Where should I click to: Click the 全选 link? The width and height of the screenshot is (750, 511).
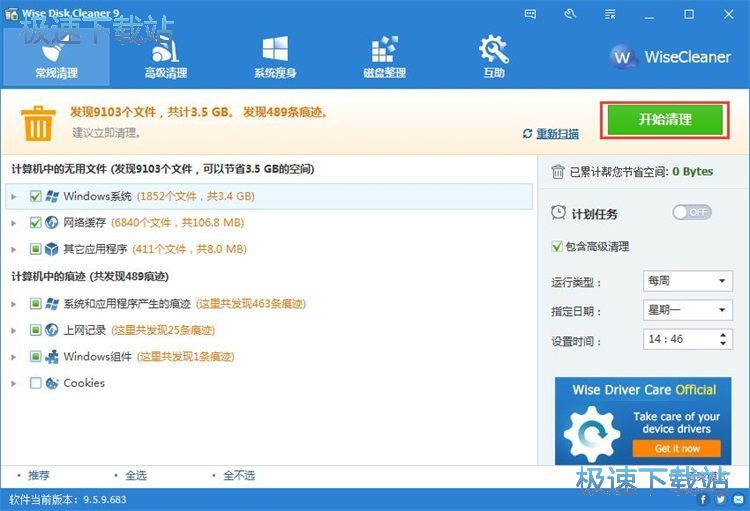136,475
